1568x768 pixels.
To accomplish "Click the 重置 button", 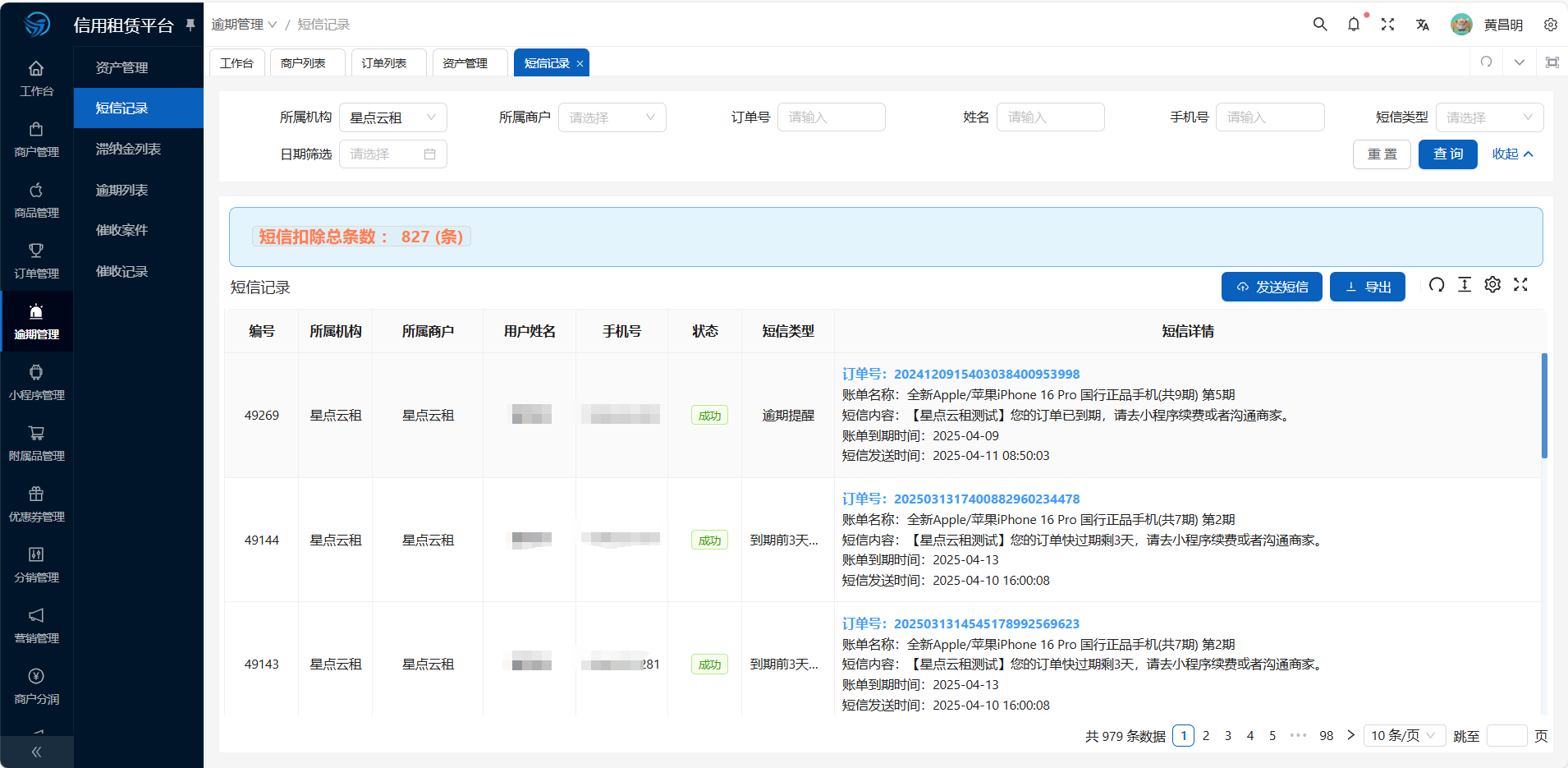I will [1382, 154].
